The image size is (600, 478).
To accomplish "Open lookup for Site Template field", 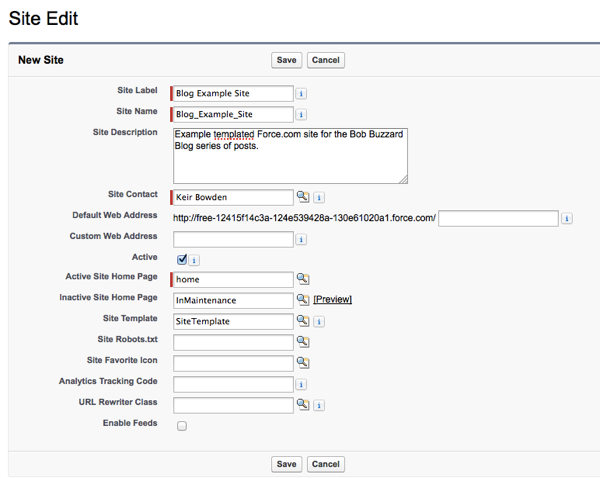I will (303, 322).
